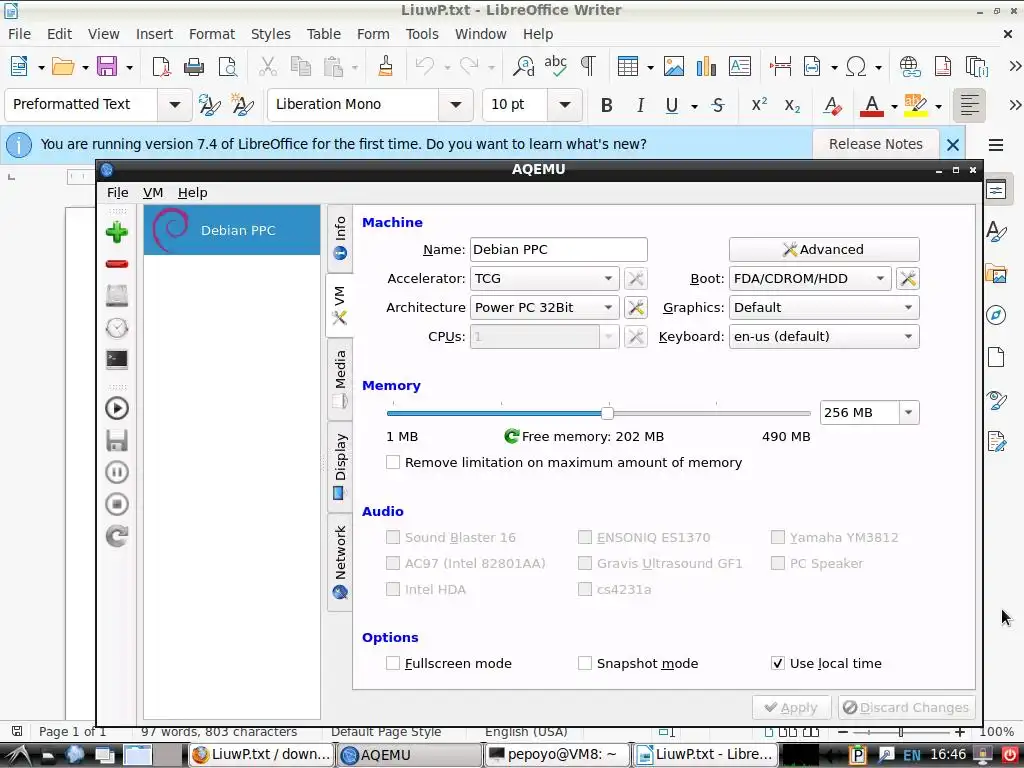Click the floppy save-state icon in AQEMU sidebar
Image resolution: width=1024 pixels, height=768 pixels.
click(x=117, y=440)
